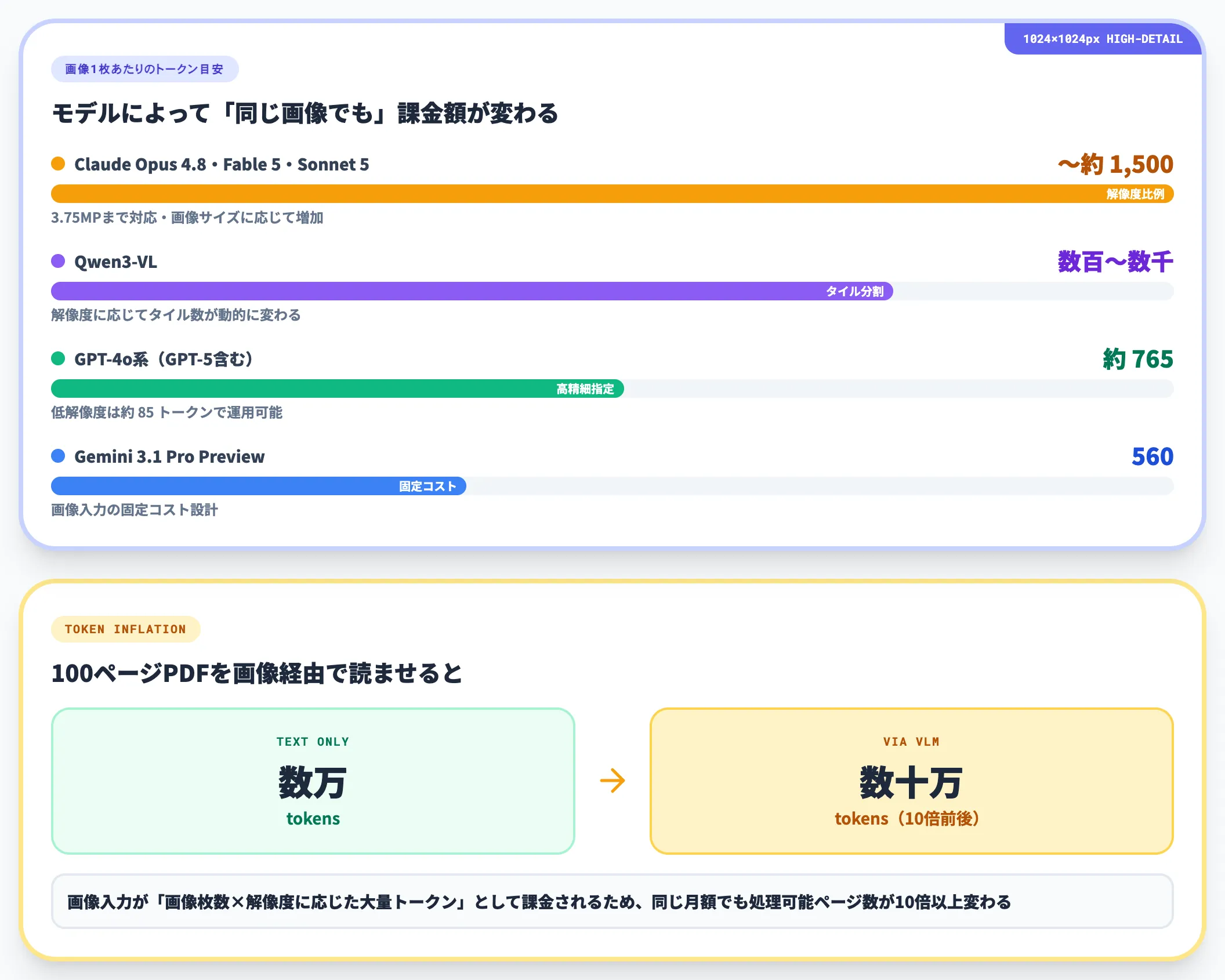Click the tokens（10倍前後） caption
This screenshot has width=1225, height=980.
[x=908, y=819]
